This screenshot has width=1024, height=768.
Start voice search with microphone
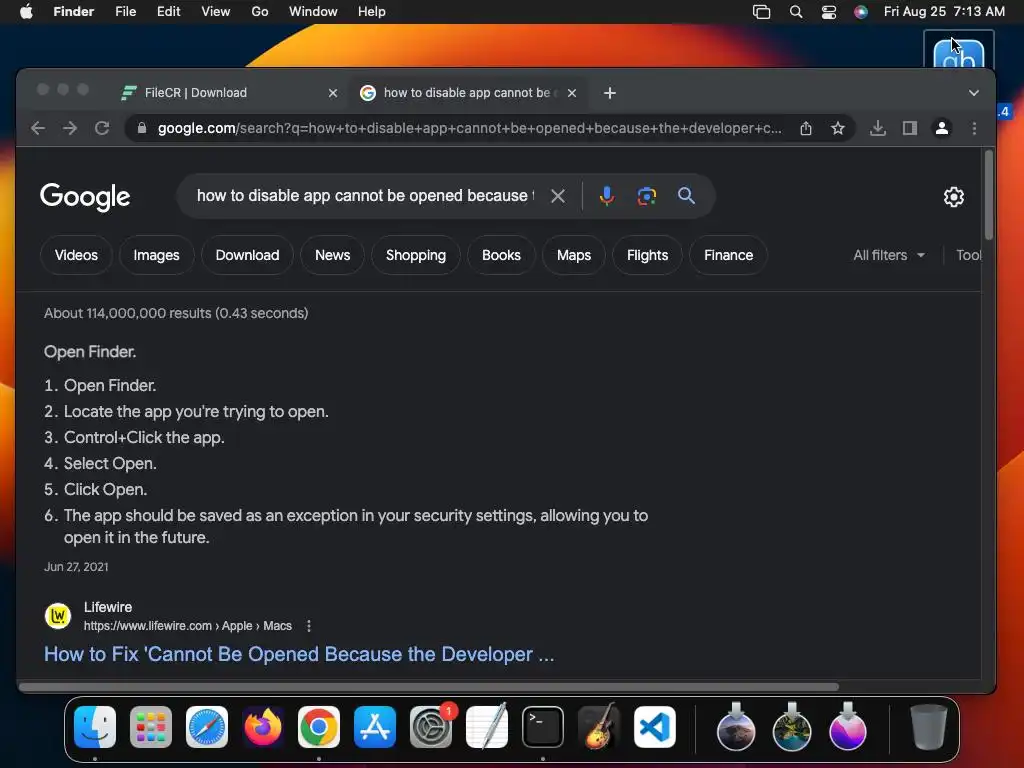pos(607,196)
